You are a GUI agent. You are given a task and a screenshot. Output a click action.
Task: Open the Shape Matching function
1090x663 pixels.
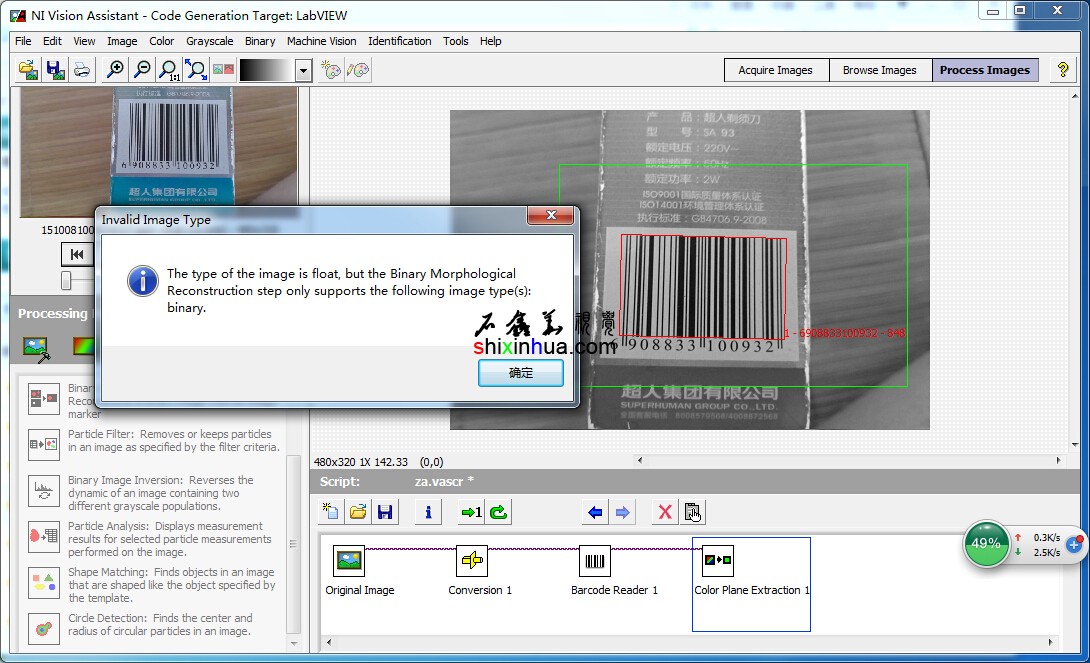(x=43, y=581)
